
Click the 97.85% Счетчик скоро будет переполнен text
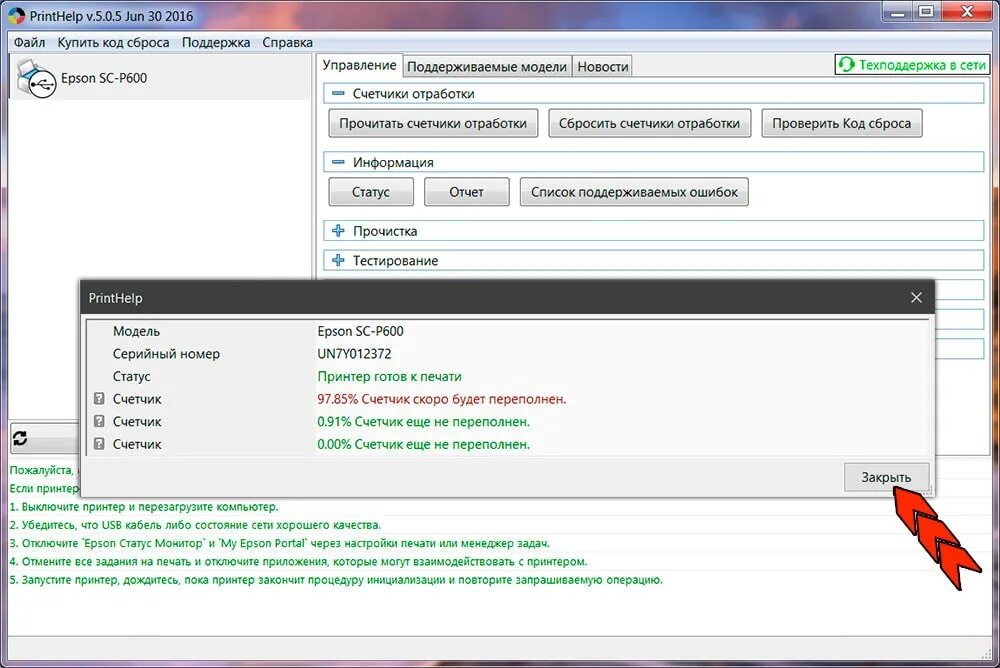pos(441,399)
